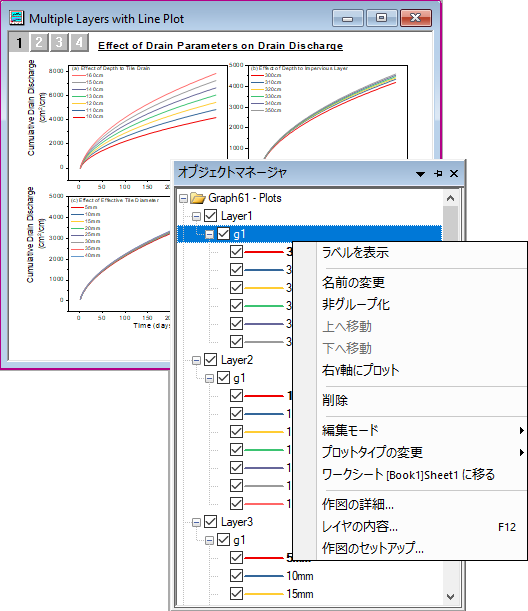Viewport: 528px width, 611px height.
Task: Toggle the g1 checkbox under Layer3
Action: pos(223,539)
